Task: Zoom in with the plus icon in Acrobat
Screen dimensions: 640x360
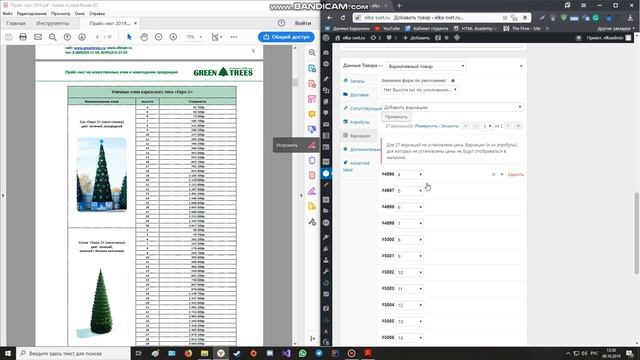Action: [173, 37]
